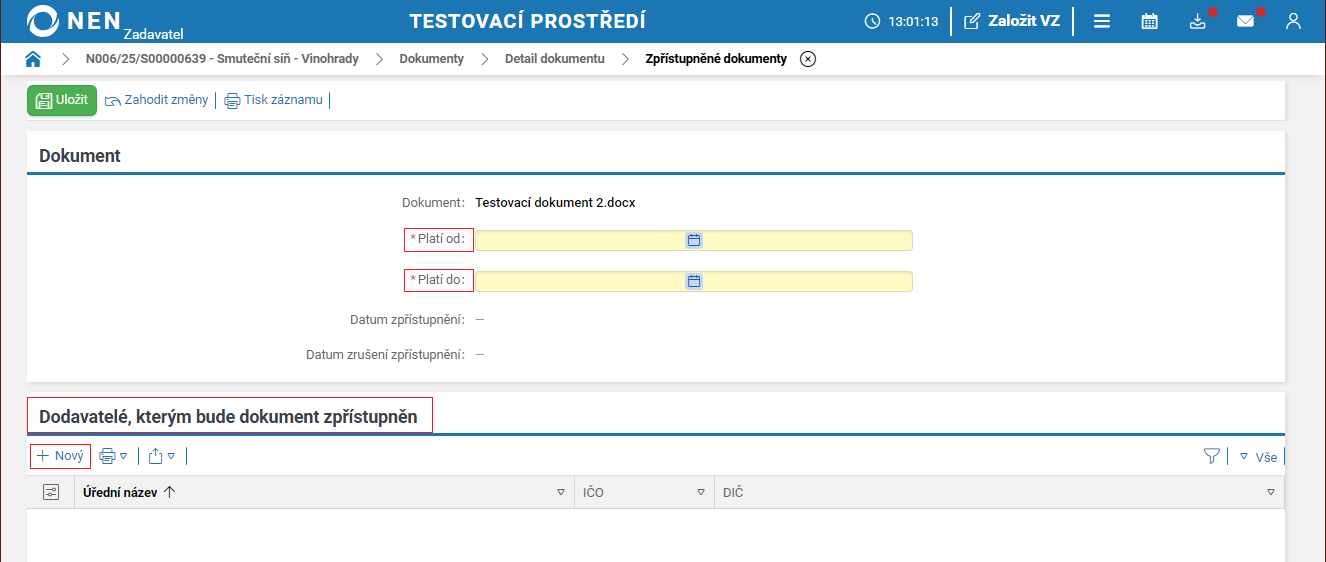
Task: Open the messages envelope icon
Action: (x=1245, y=21)
